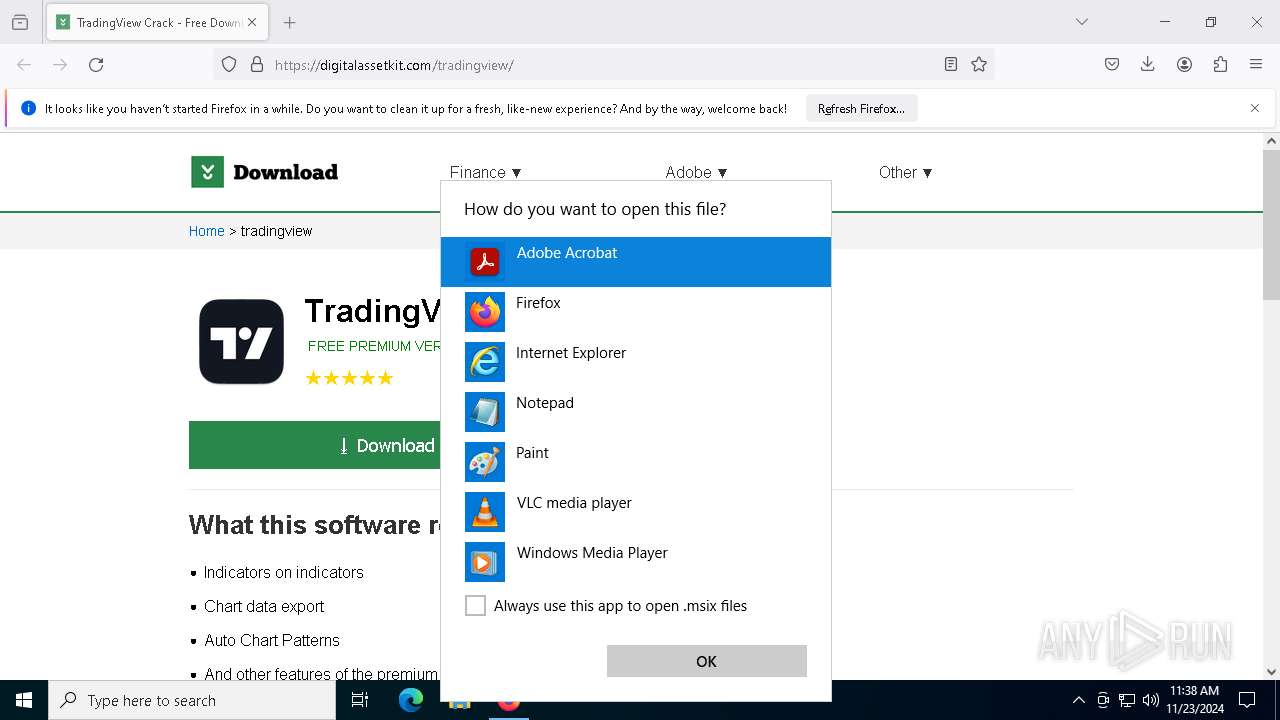Dismiss the Firefox notification bar
Screen dimensions: 1280x720
pos(1255,108)
